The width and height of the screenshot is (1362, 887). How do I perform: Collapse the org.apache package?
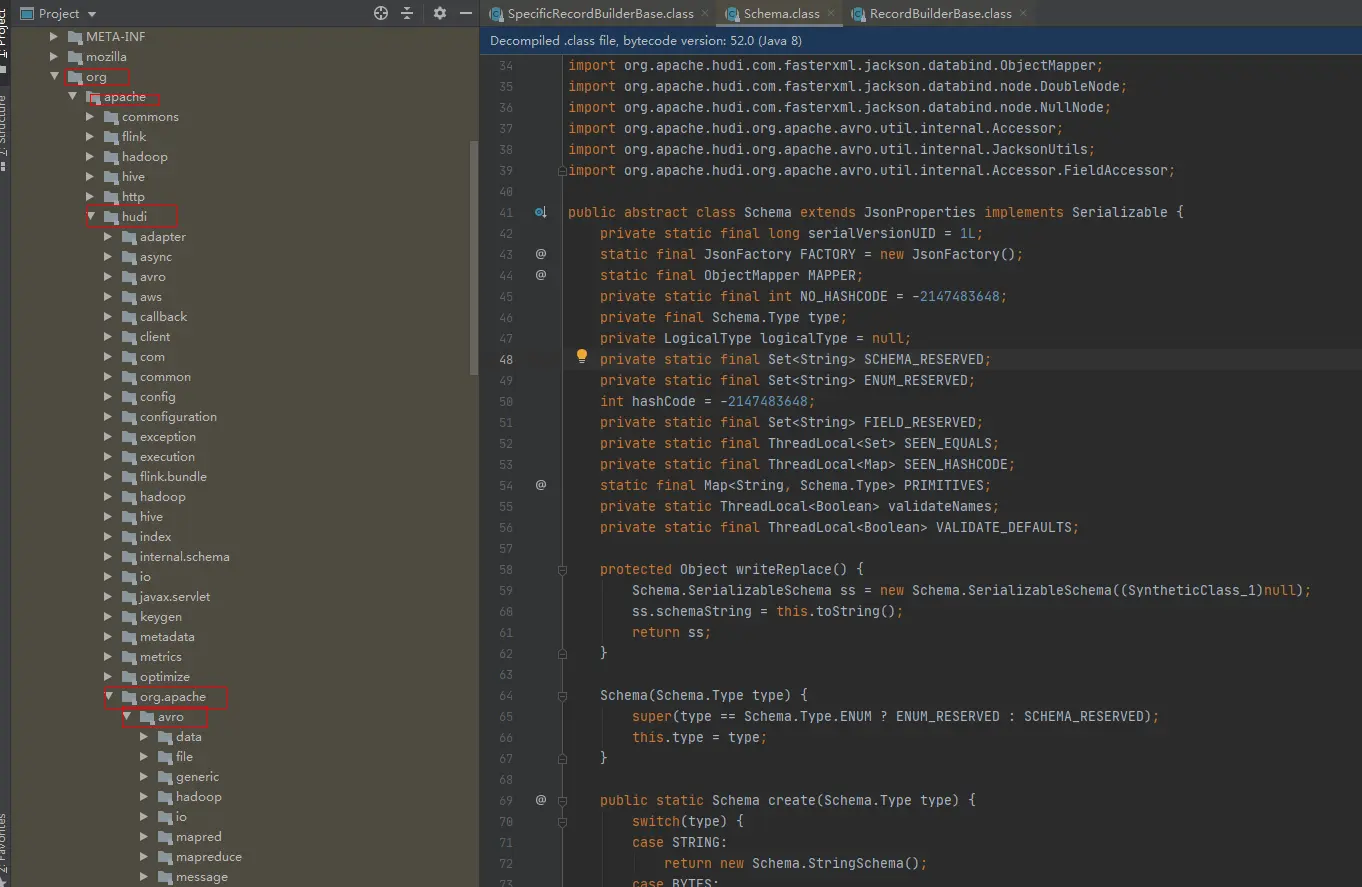point(109,697)
